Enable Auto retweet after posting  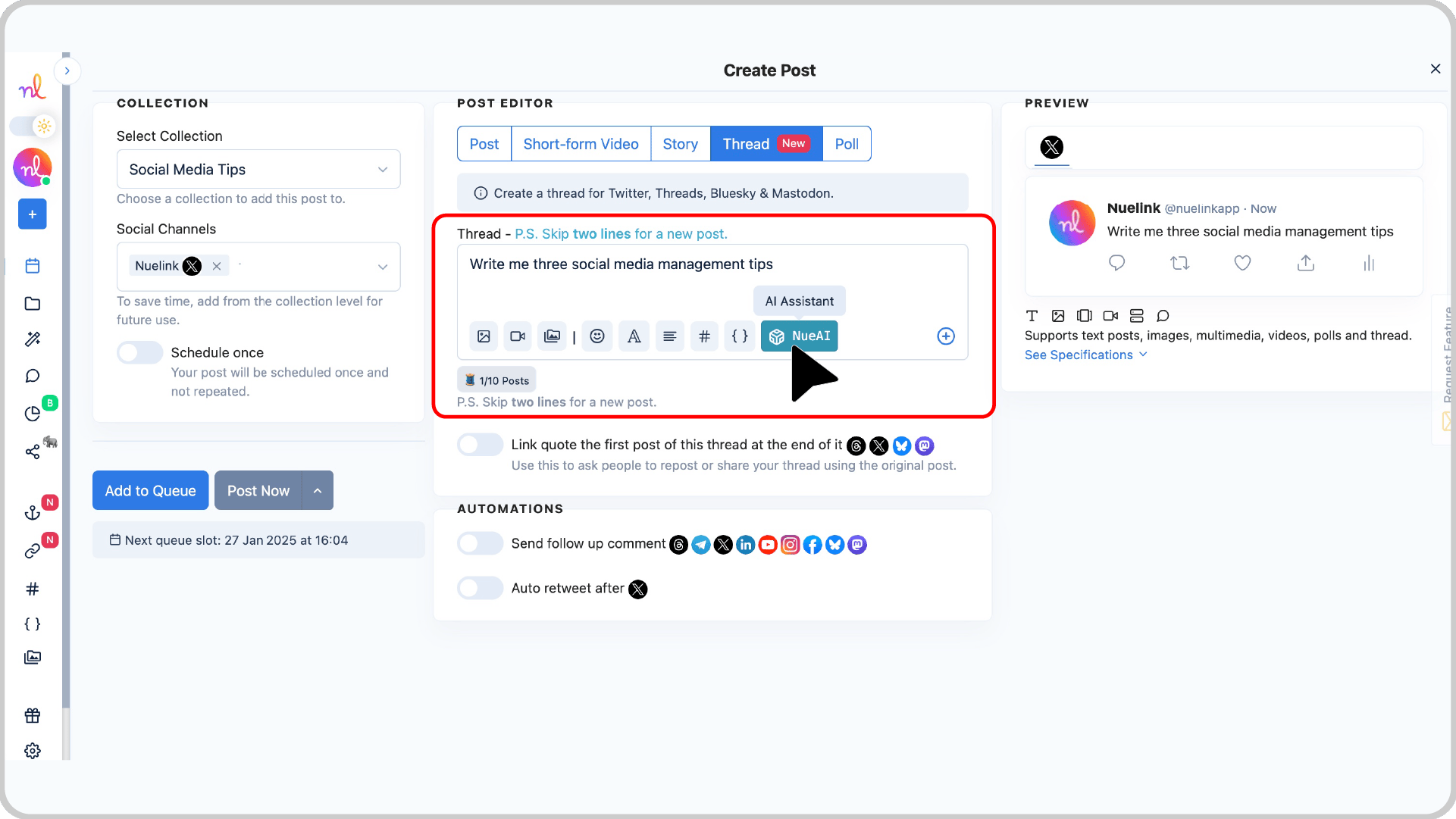480,588
